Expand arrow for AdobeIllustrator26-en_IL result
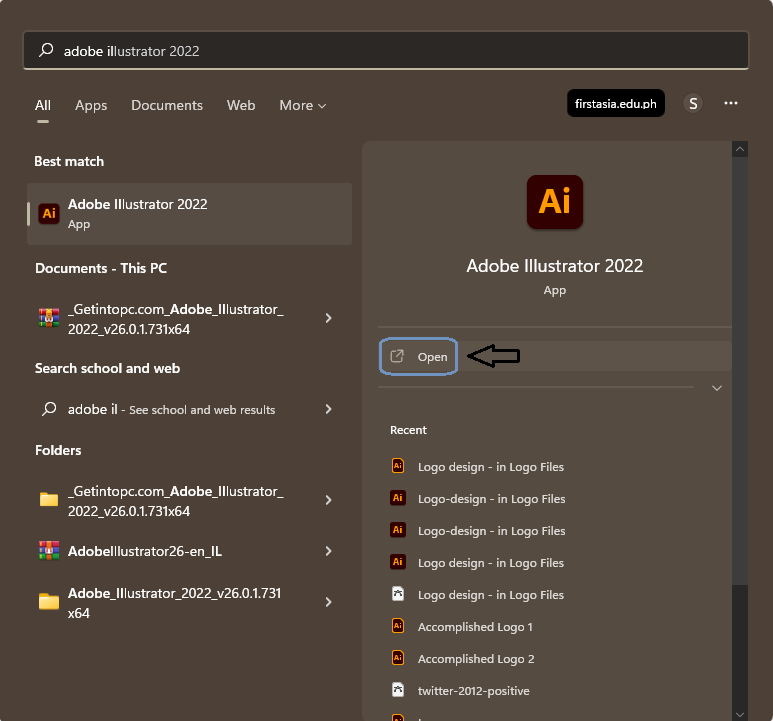The height and width of the screenshot is (721, 773). pyautogui.click(x=329, y=551)
